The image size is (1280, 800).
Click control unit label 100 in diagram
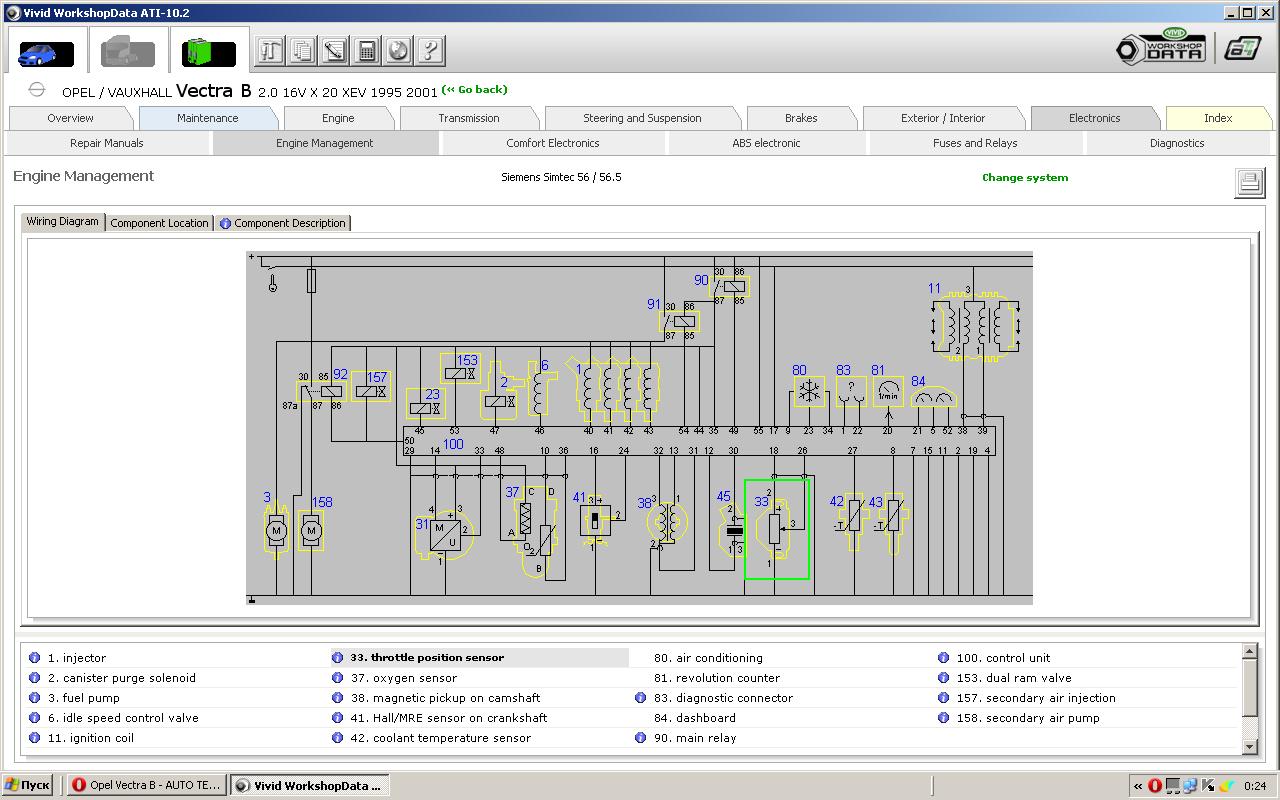tap(453, 444)
